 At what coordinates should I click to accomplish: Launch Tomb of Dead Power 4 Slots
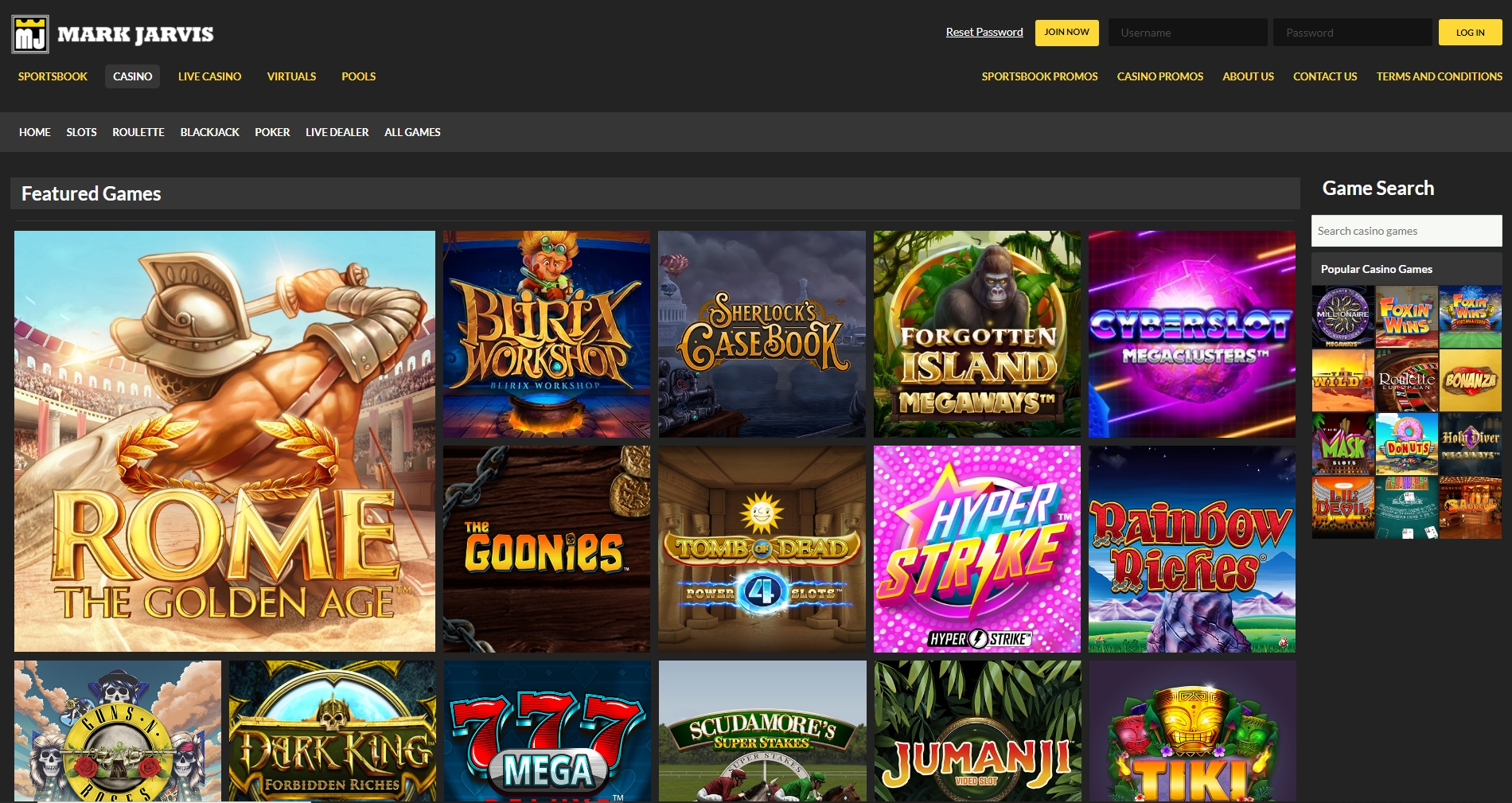pyautogui.click(x=762, y=549)
